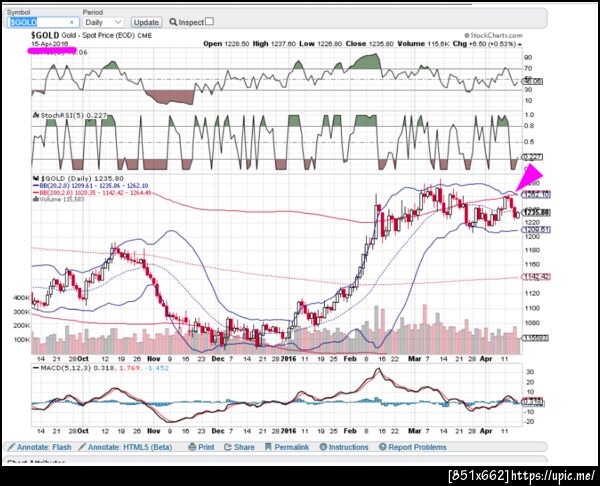
Task: Click the small triangle after Chg value
Action: 520,44
